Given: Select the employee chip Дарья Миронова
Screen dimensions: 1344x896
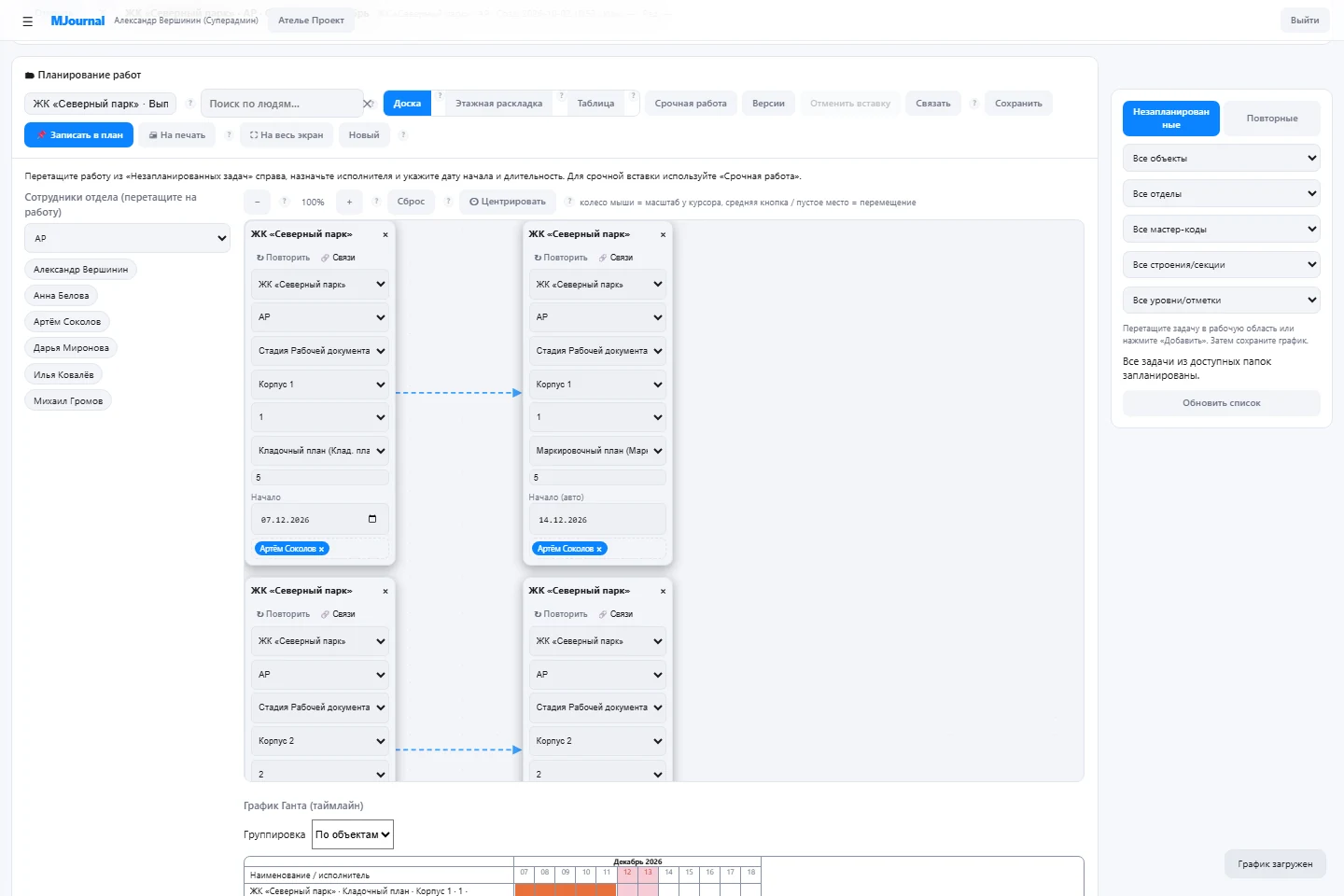Looking at the screenshot, I should [x=71, y=348].
